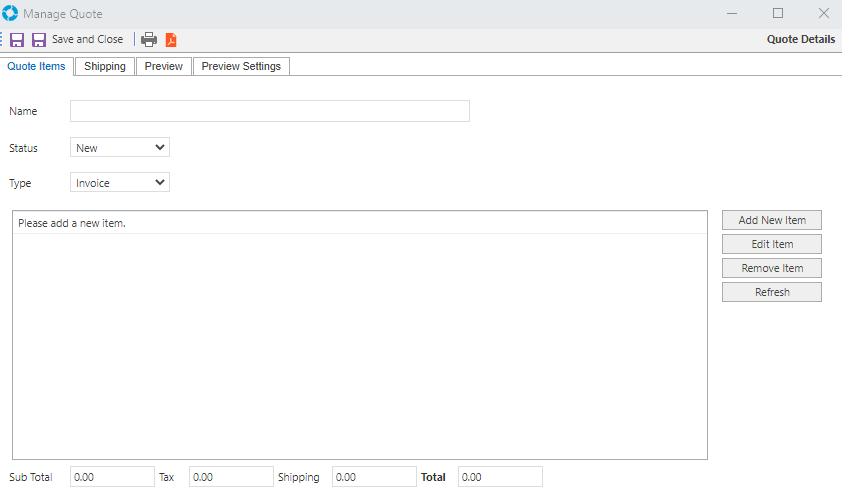Select the Quote Items tab
The image size is (842, 499).
[37, 66]
